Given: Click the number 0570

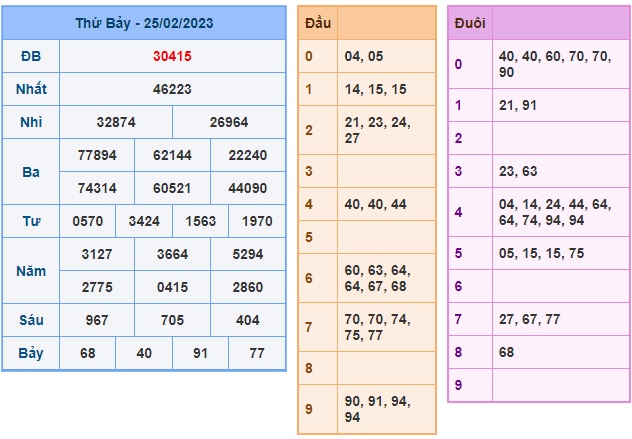Looking at the screenshot, I should (87, 221).
